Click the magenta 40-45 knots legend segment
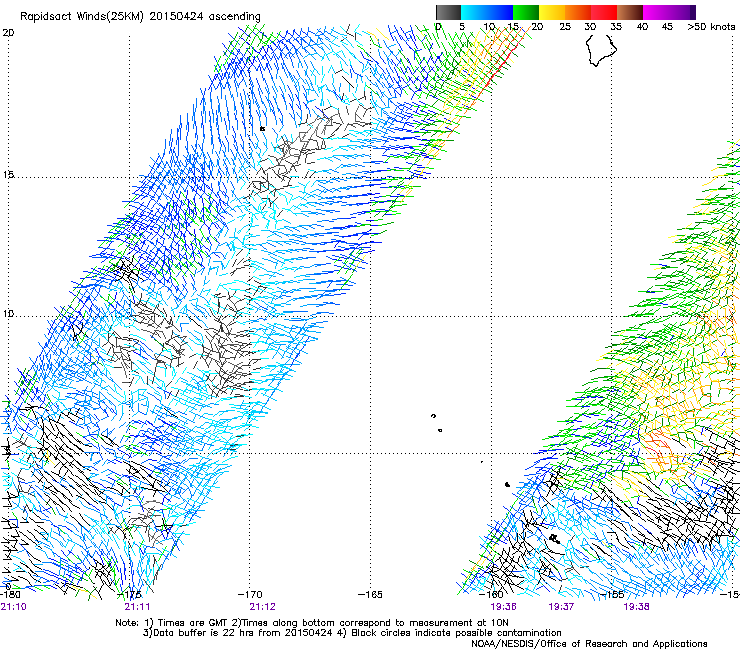Screen dimensions: 740x650 pyautogui.click(x=656, y=12)
